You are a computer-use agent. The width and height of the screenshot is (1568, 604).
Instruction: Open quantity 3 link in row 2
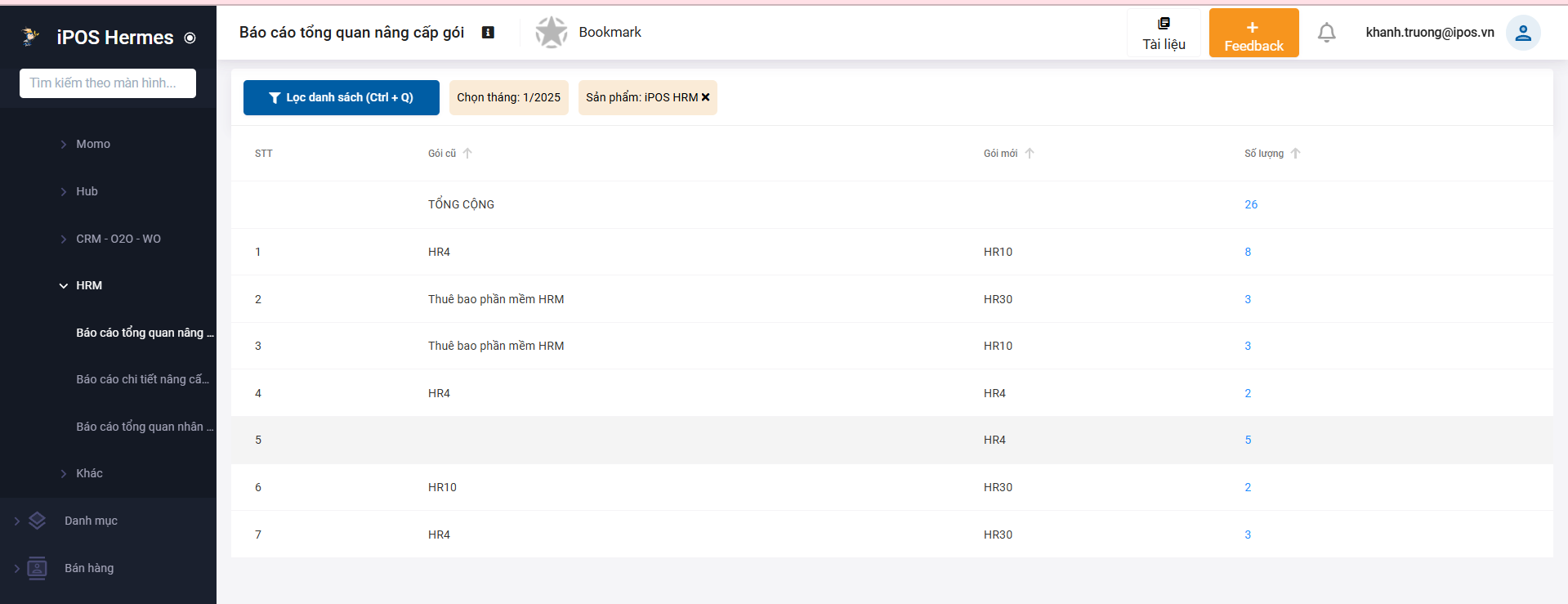[1248, 299]
